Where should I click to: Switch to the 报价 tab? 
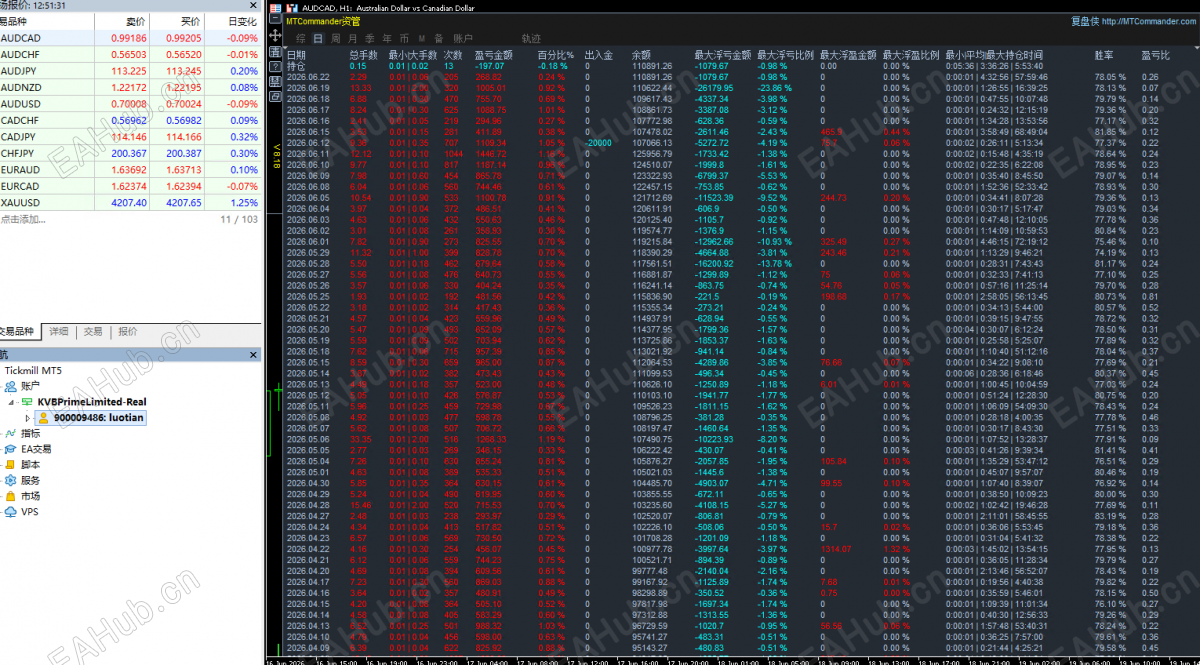pyautogui.click(x=128, y=331)
